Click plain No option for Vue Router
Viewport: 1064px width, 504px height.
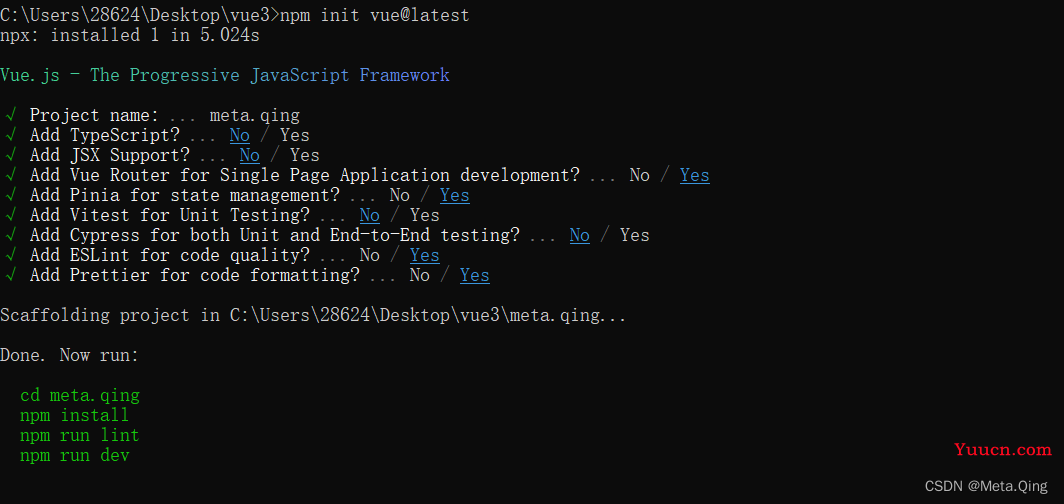pyautogui.click(x=640, y=176)
